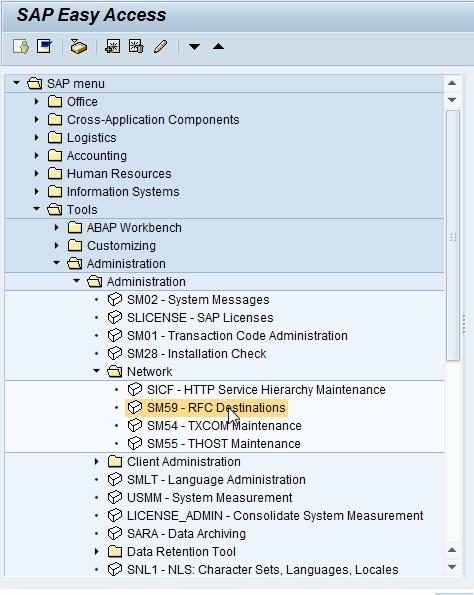Click the SAP menu toolbar icon
The width and height of the screenshot is (474, 595).
[44, 46]
